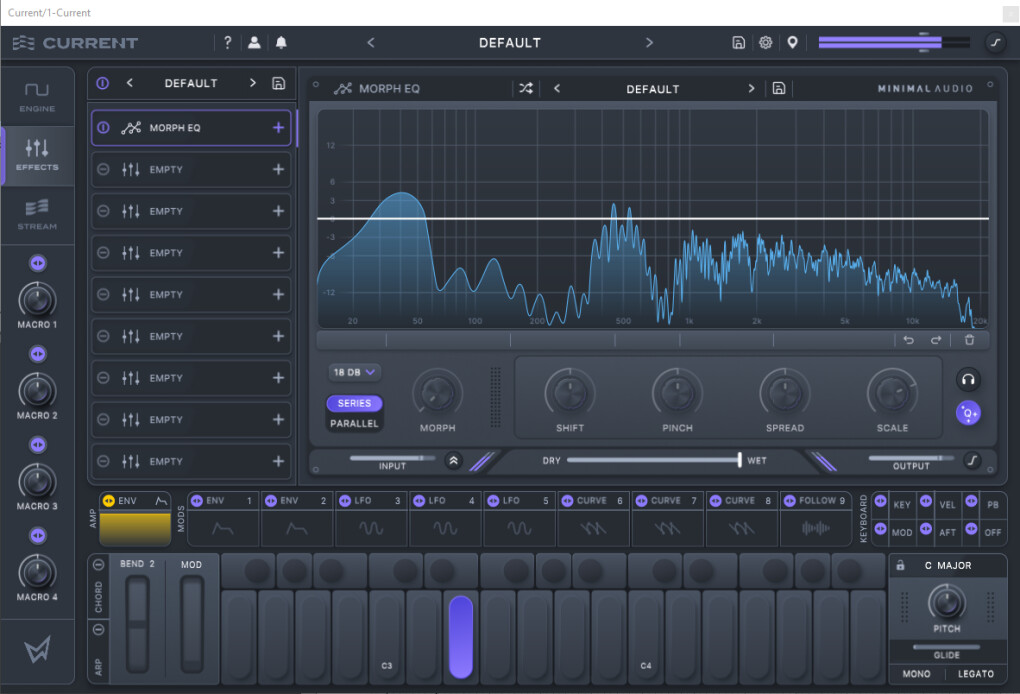Next effects chain preset arrow
1020x694 pixels.
coord(252,83)
